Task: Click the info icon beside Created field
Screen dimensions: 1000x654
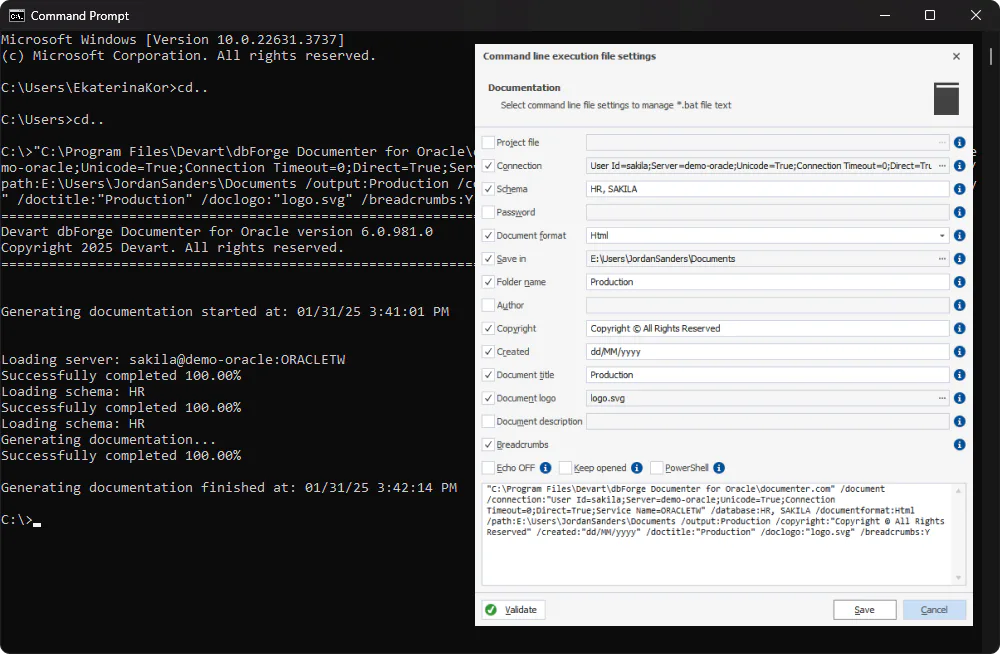Action: coord(959,352)
